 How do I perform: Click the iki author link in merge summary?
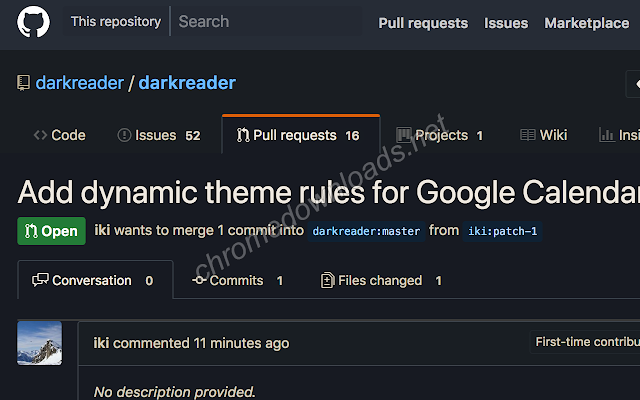point(102,230)
